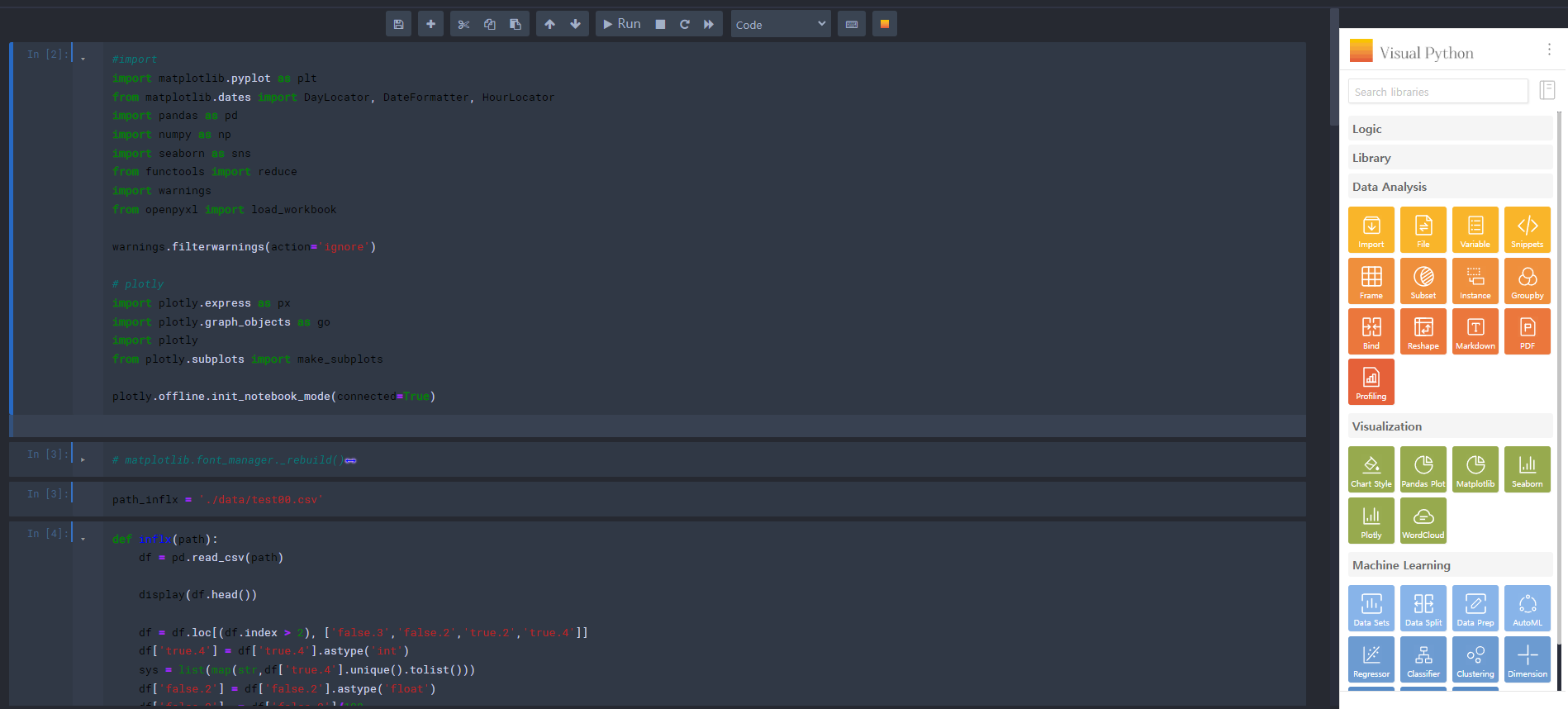Open the Markdown tool

tap(1475, 331)
